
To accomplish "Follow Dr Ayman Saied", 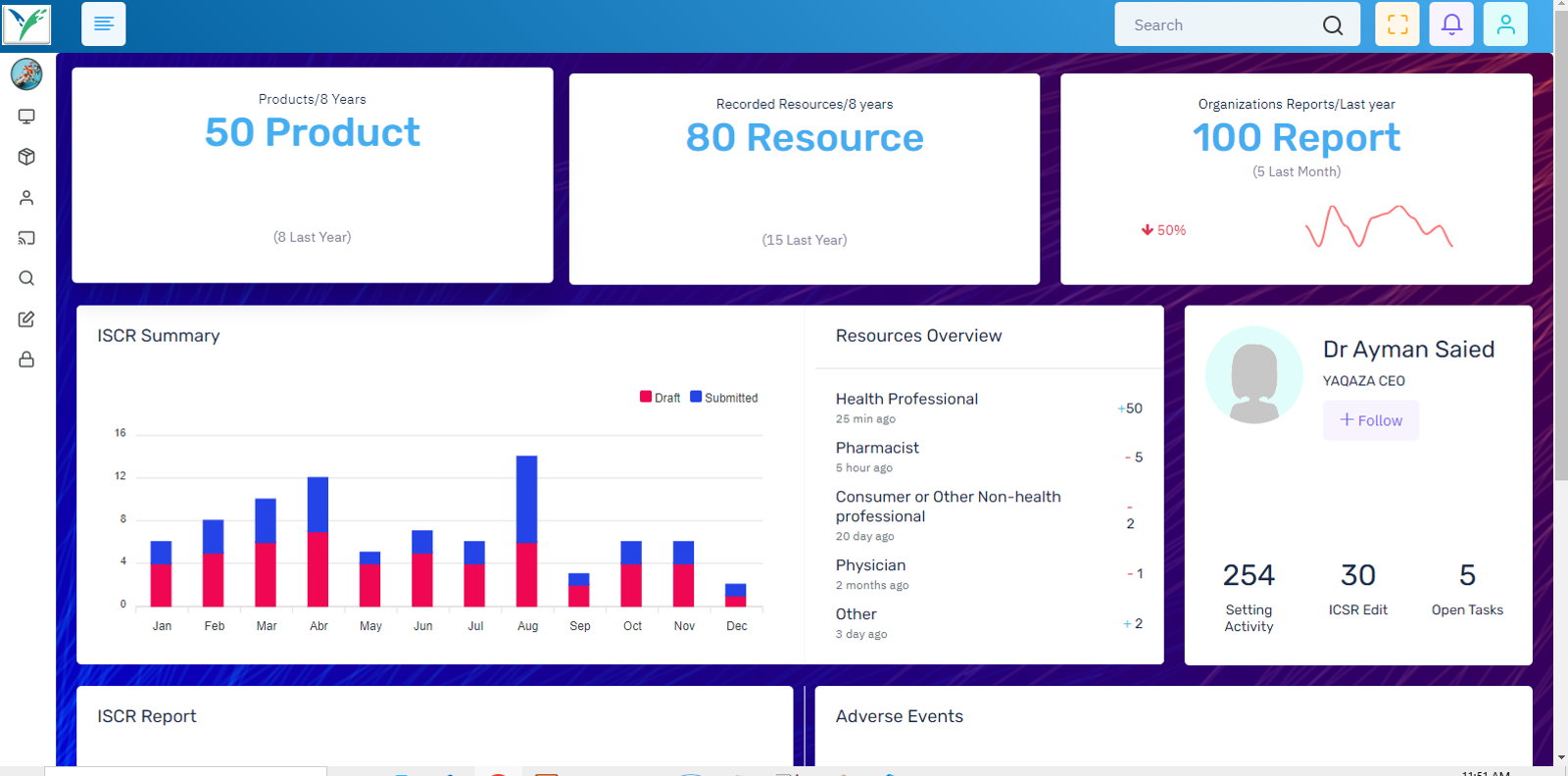I will 1370,420.
